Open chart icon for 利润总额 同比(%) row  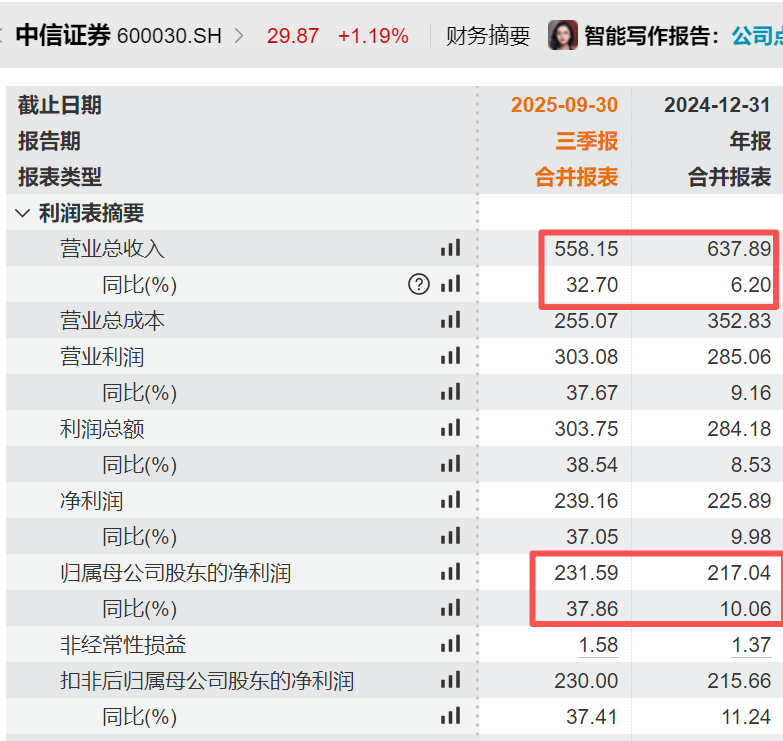pos(450,464)
